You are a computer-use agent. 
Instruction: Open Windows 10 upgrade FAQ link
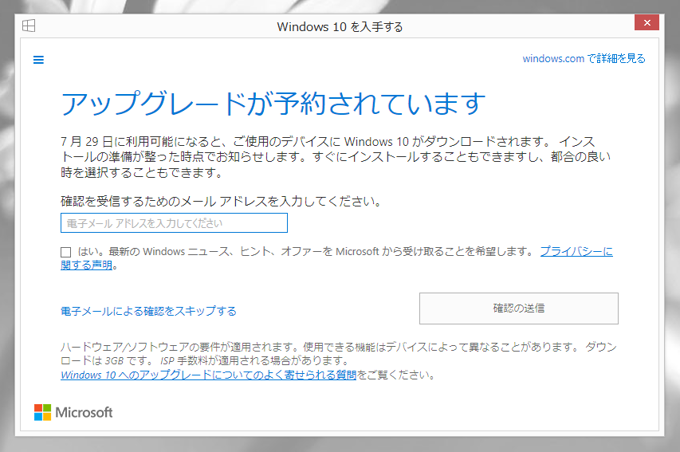pos(208,375)
